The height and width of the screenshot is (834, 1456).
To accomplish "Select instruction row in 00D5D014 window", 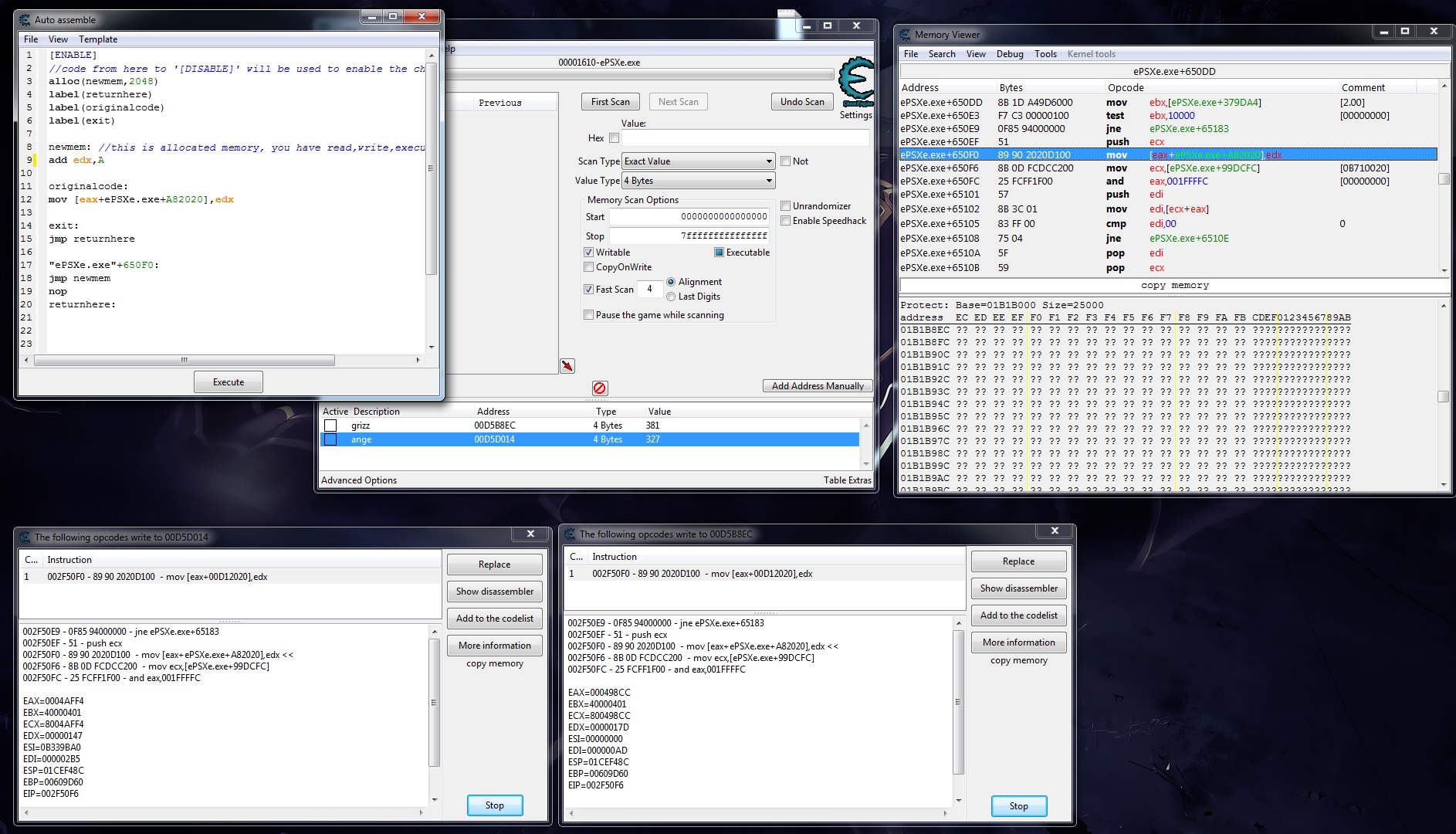I will click(x=230, y=577).
